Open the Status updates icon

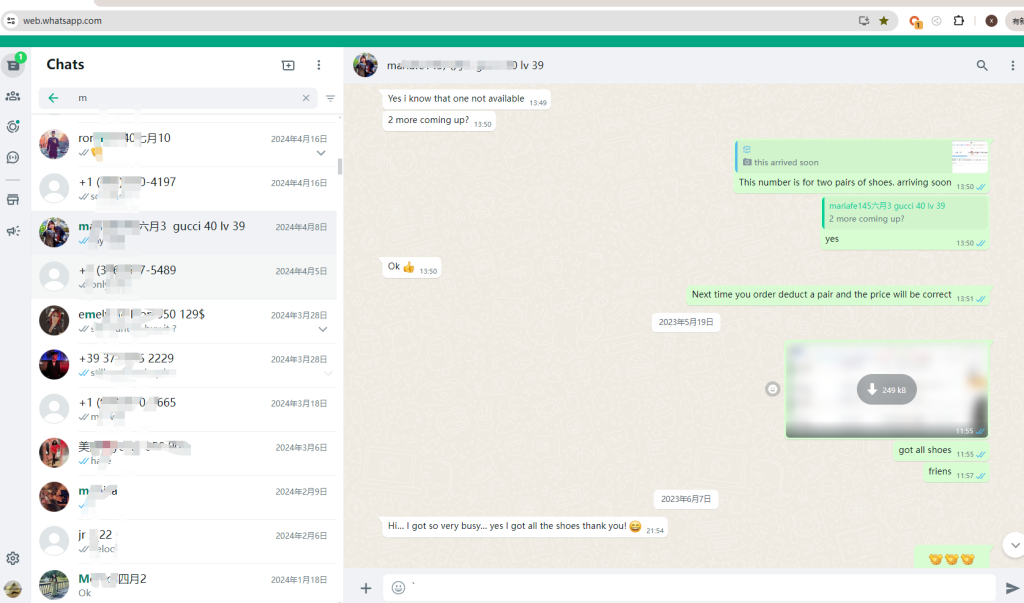tap(13, 127)
